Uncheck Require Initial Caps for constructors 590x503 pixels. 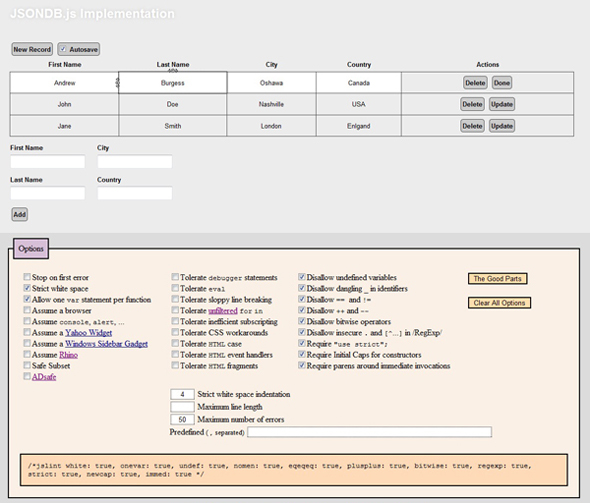tap(302, 354)
